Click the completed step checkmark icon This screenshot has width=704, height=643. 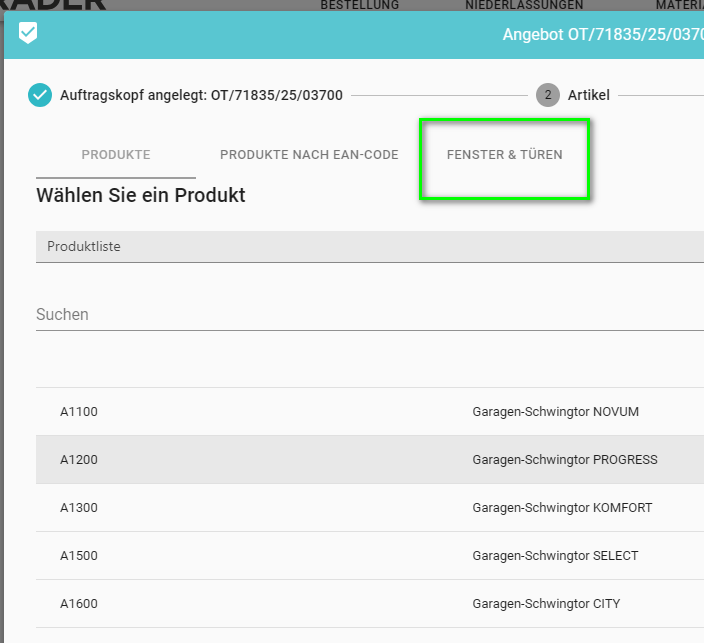pos(40,95)
